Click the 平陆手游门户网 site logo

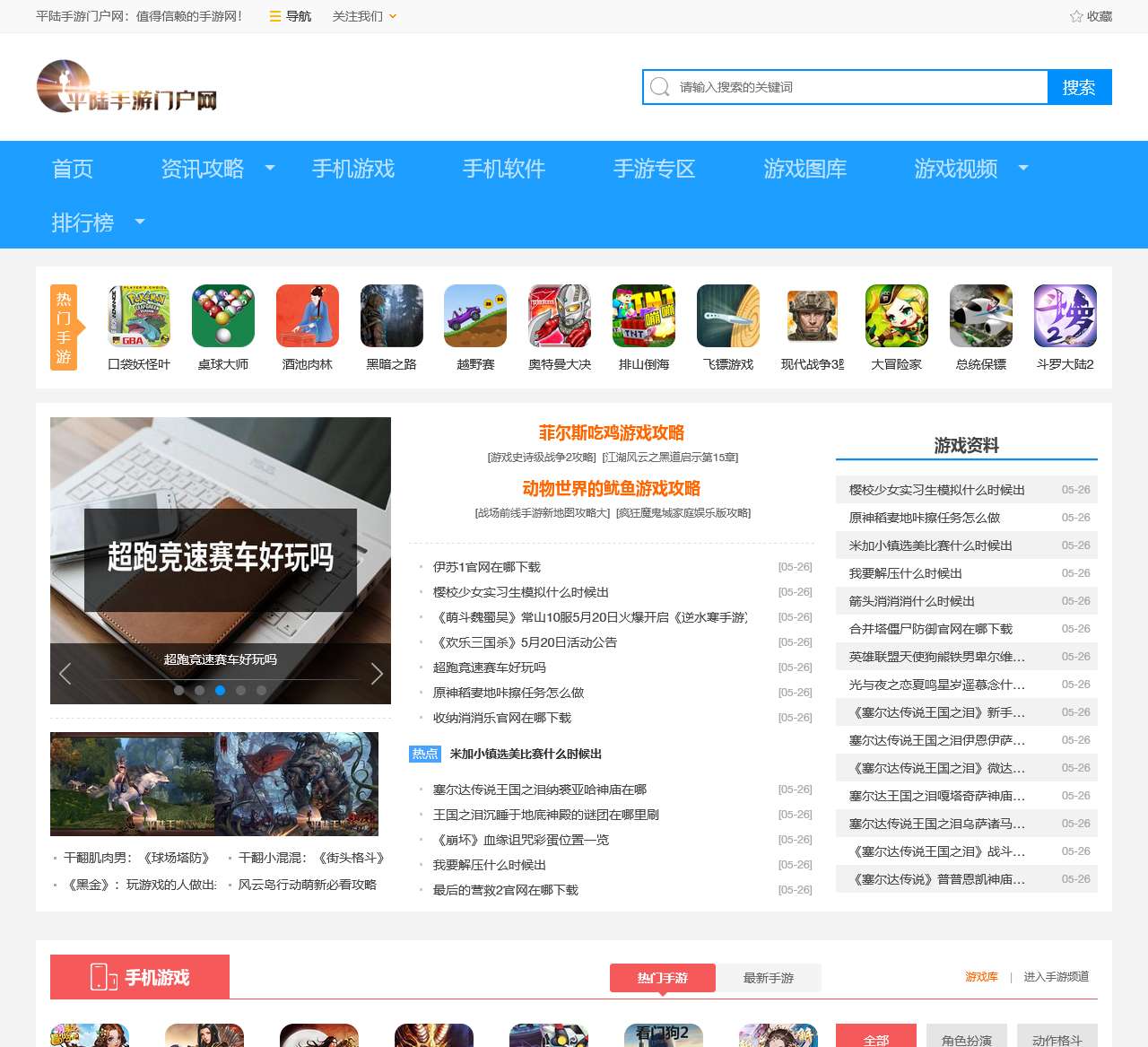click(126, 87)
